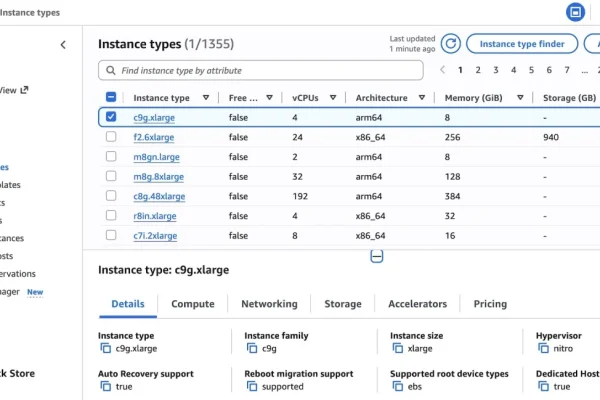Click the pagination ellipsis after page 7

pos(584,71)
